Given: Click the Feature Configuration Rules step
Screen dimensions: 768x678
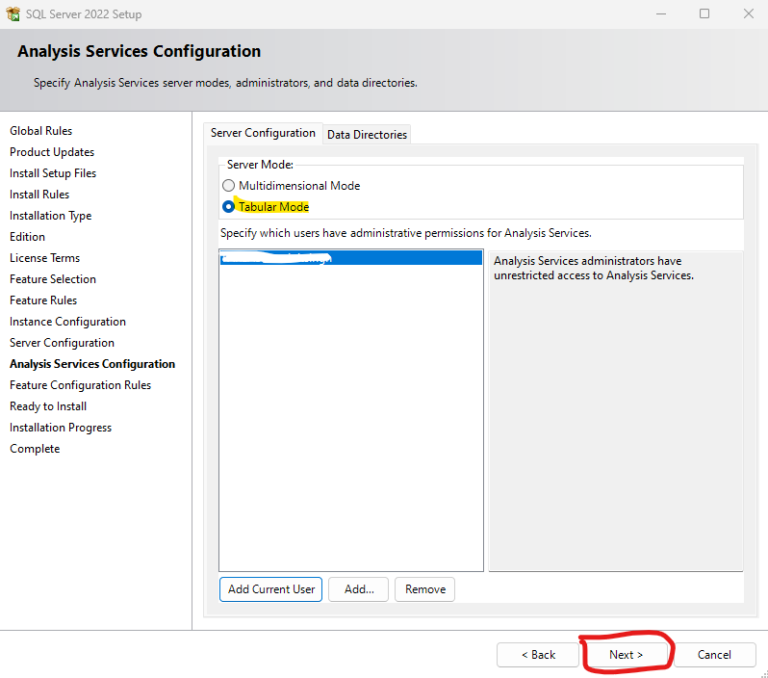Looking at the screenshot, I should pyautogui.click(x=80, y=385).
